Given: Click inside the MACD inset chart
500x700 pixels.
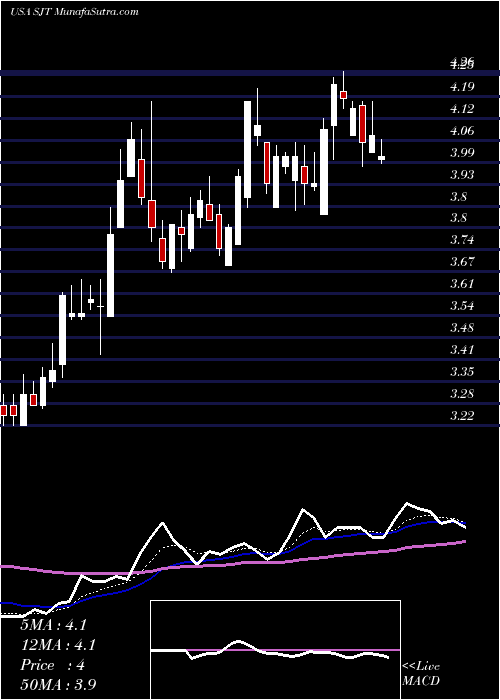Looking at the screenshot, I should pyautogui.click(x=275, y=650).
